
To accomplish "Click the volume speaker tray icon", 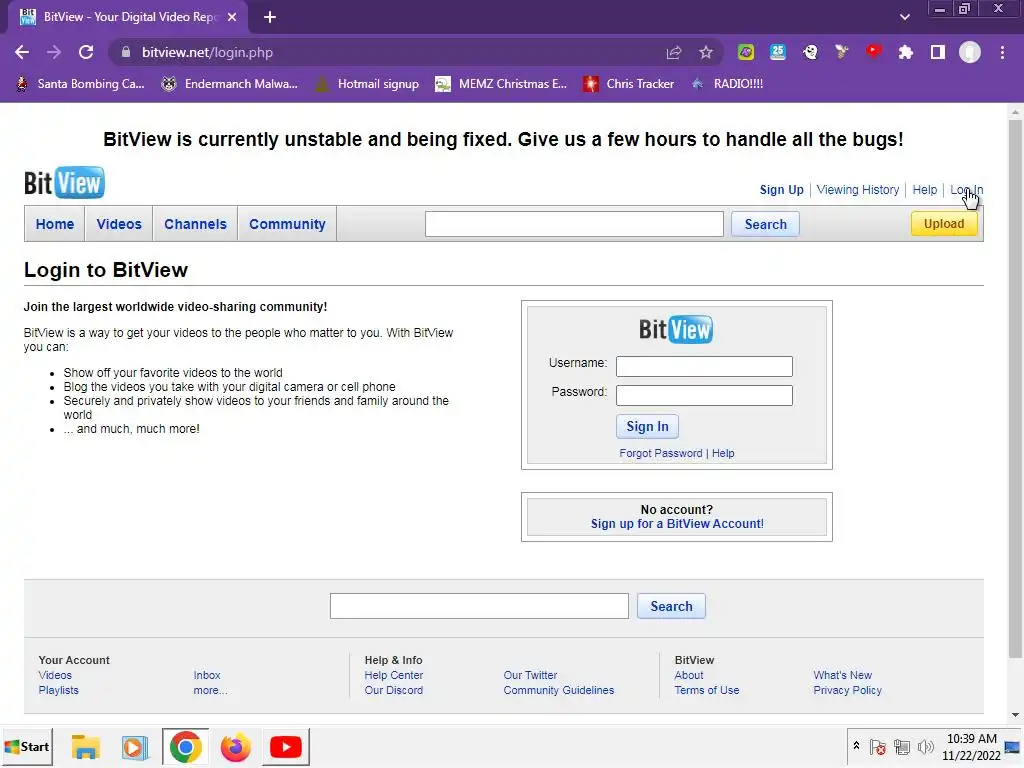I will pyautogui.click(x=925, y=746).
